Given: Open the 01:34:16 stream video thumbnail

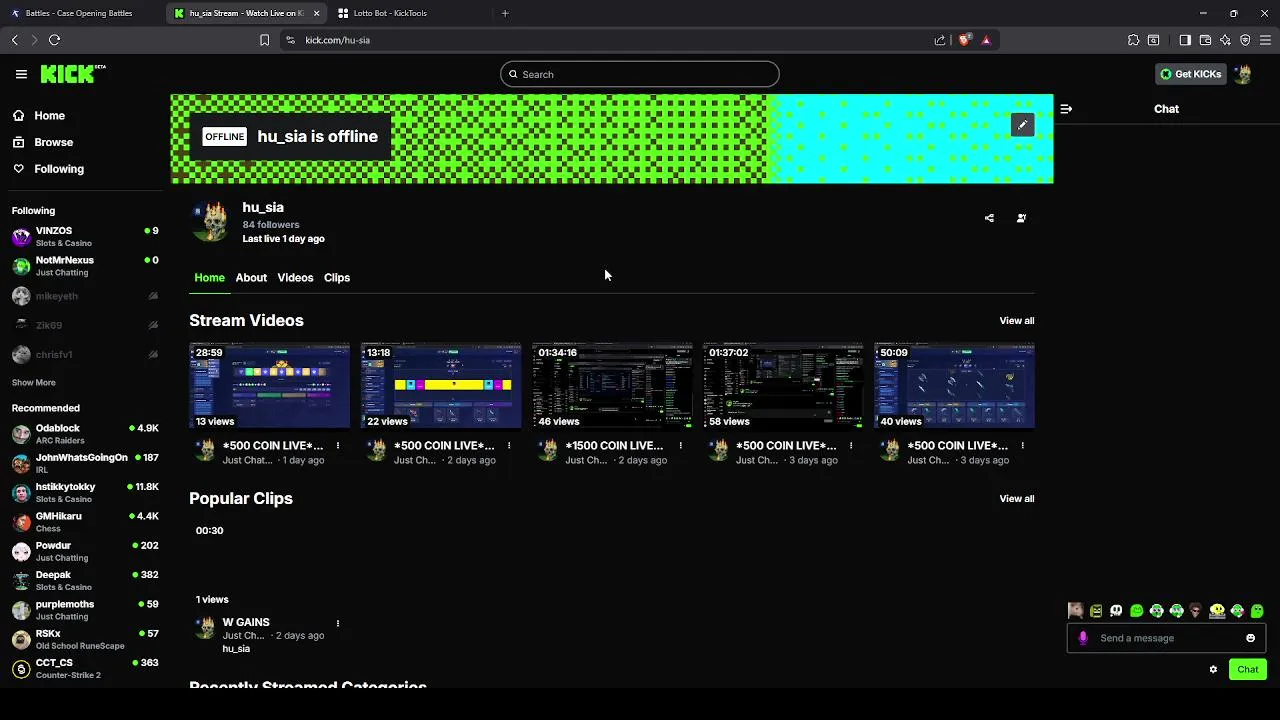Looking at the screenshot, I should click(x=612, y=386).
